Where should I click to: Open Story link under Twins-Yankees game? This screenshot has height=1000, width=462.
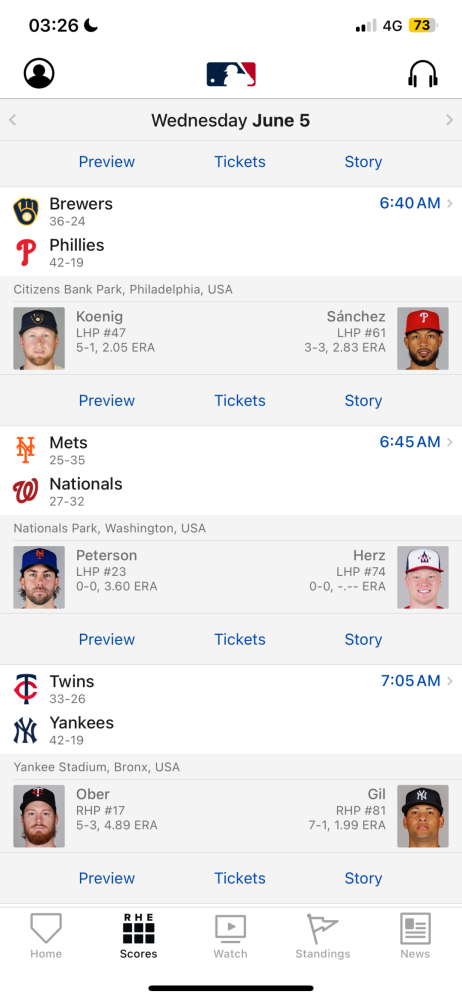click(x=363, y=878)
